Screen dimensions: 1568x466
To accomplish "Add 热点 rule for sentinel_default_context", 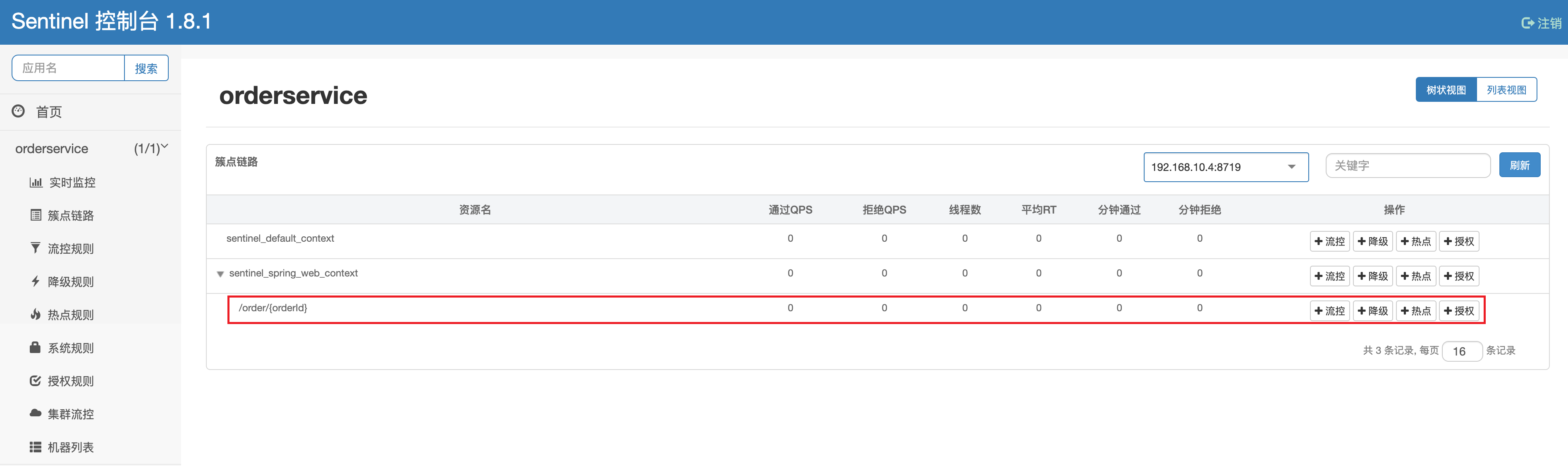I will (1416, 241).
